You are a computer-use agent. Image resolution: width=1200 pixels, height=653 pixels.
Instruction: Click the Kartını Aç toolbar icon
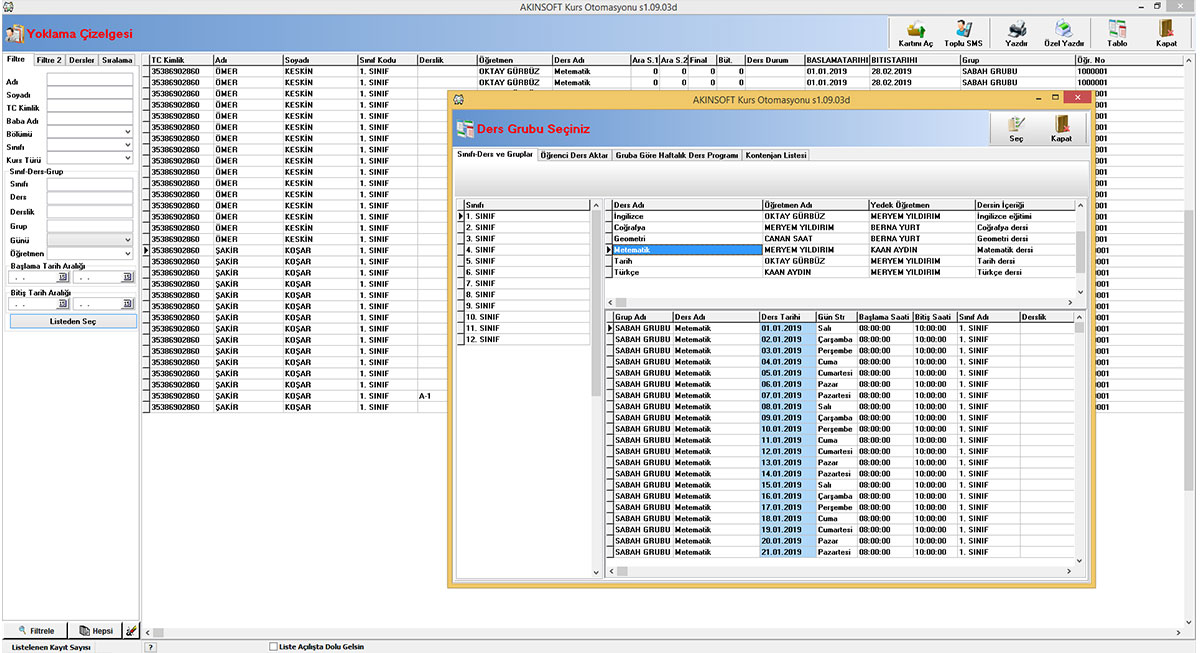click(x=915, y=34)
